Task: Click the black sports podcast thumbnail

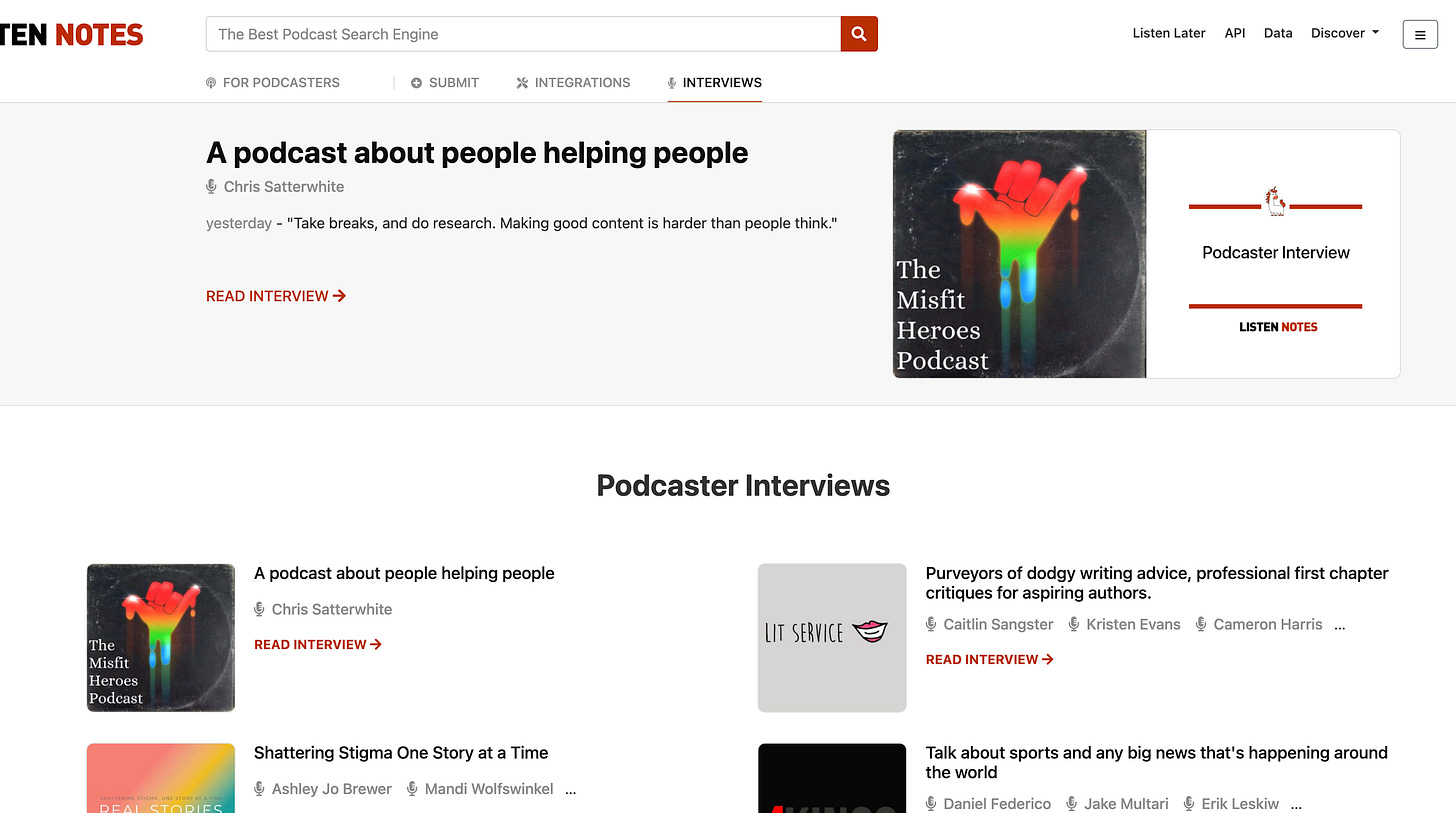Action: tap(832, 778)
